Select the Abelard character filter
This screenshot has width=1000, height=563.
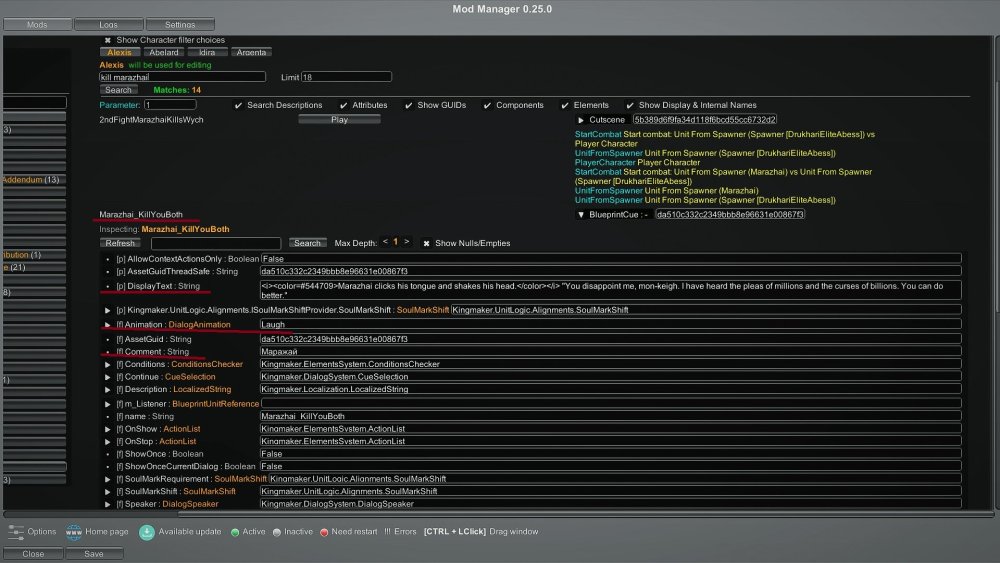point(165,52)
